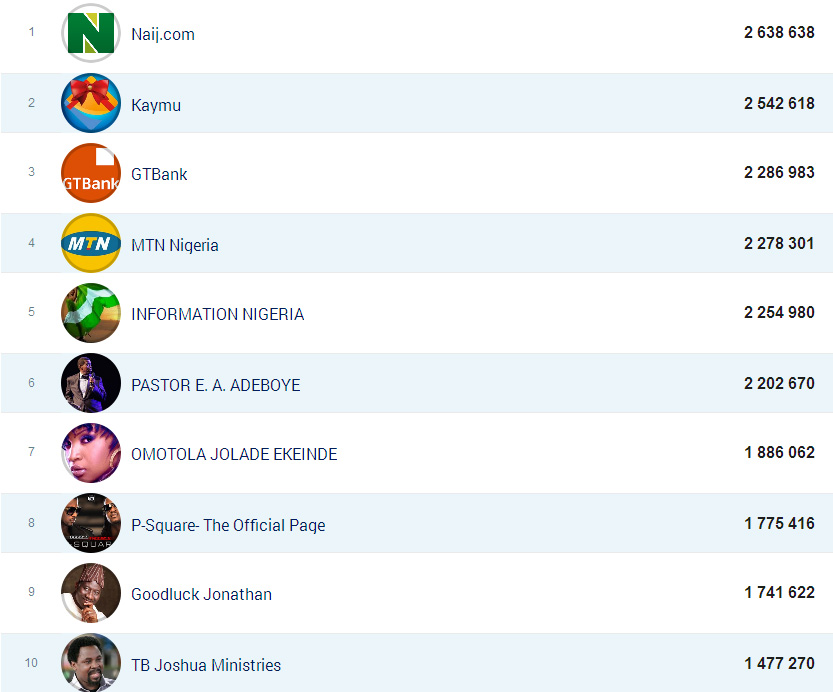Click the Naij.com green N logo
This screenshot has width=833, height=692.
coord(91,33)
